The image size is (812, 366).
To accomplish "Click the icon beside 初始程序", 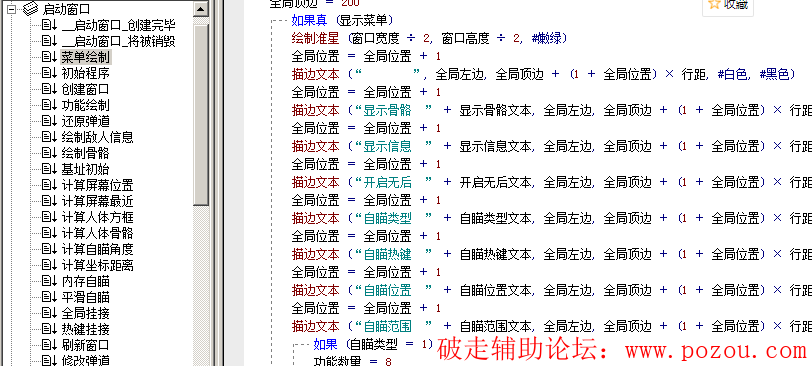I will pos(50,73).
